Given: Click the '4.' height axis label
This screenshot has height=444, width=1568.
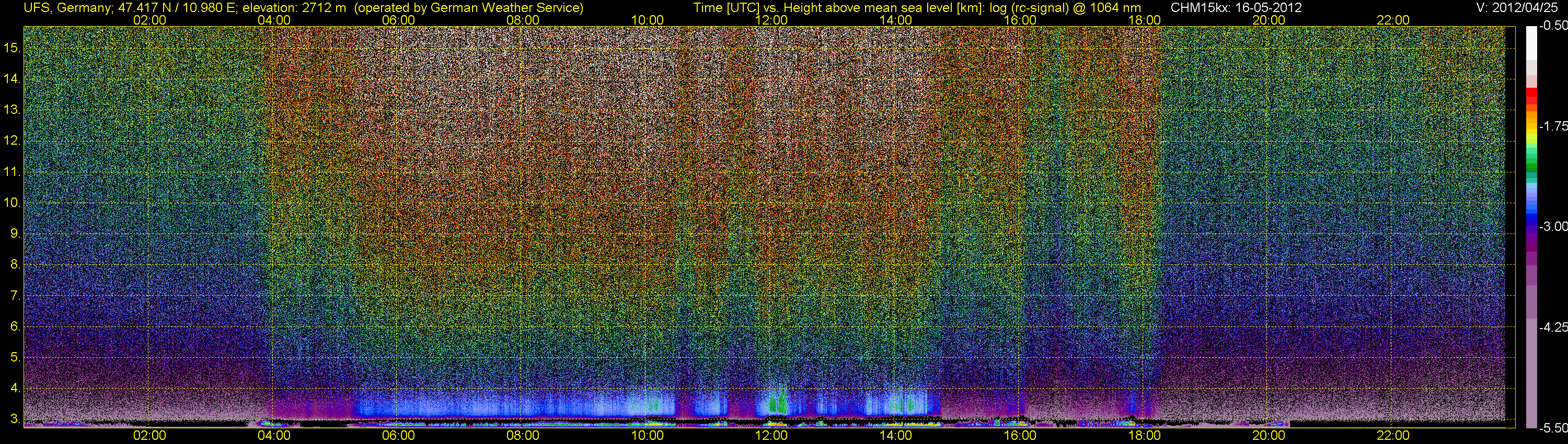Looking at the screenshot, I should coord(15,388).
